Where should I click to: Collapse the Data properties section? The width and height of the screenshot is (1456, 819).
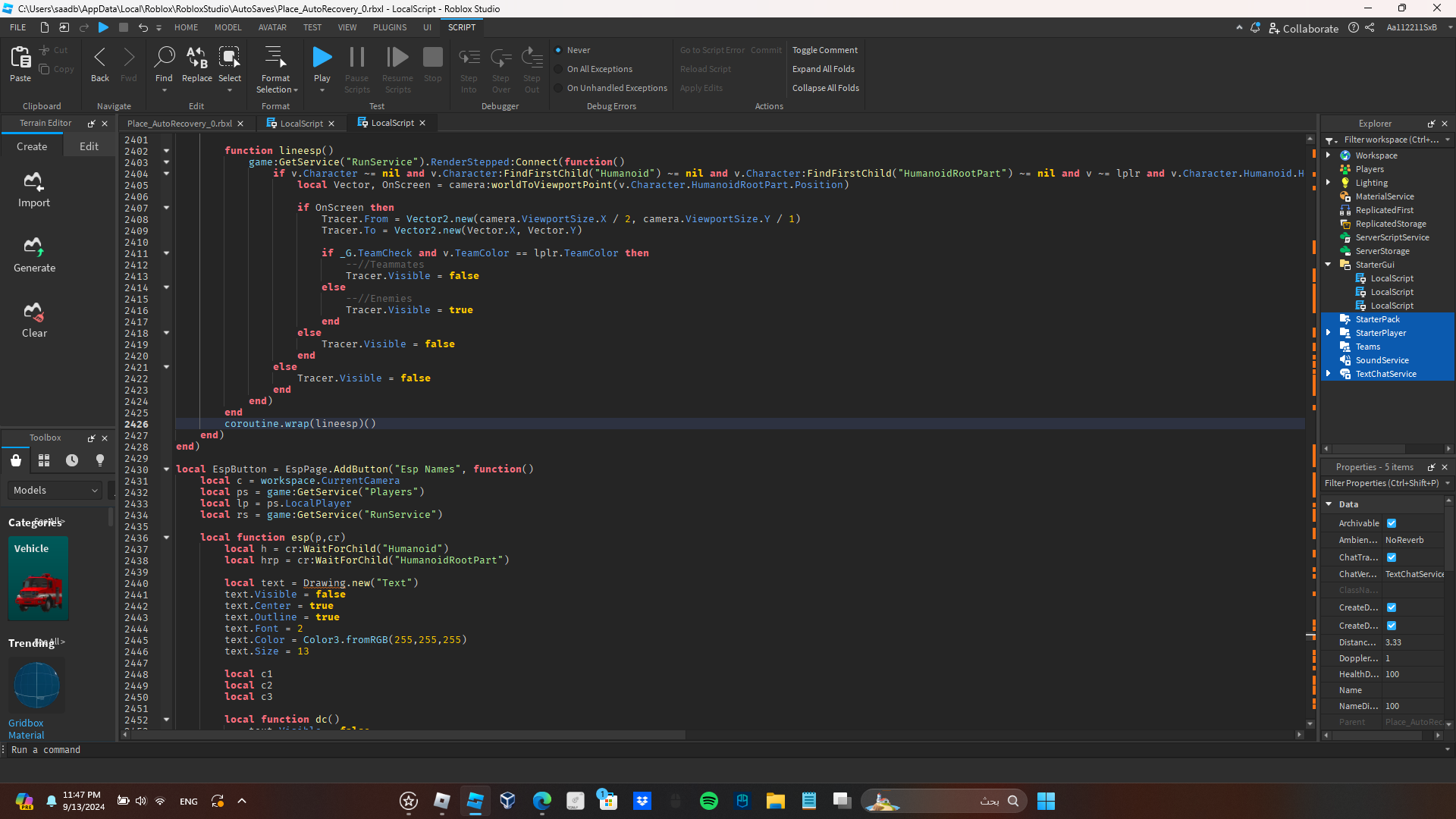click(x=1329, y=504)
